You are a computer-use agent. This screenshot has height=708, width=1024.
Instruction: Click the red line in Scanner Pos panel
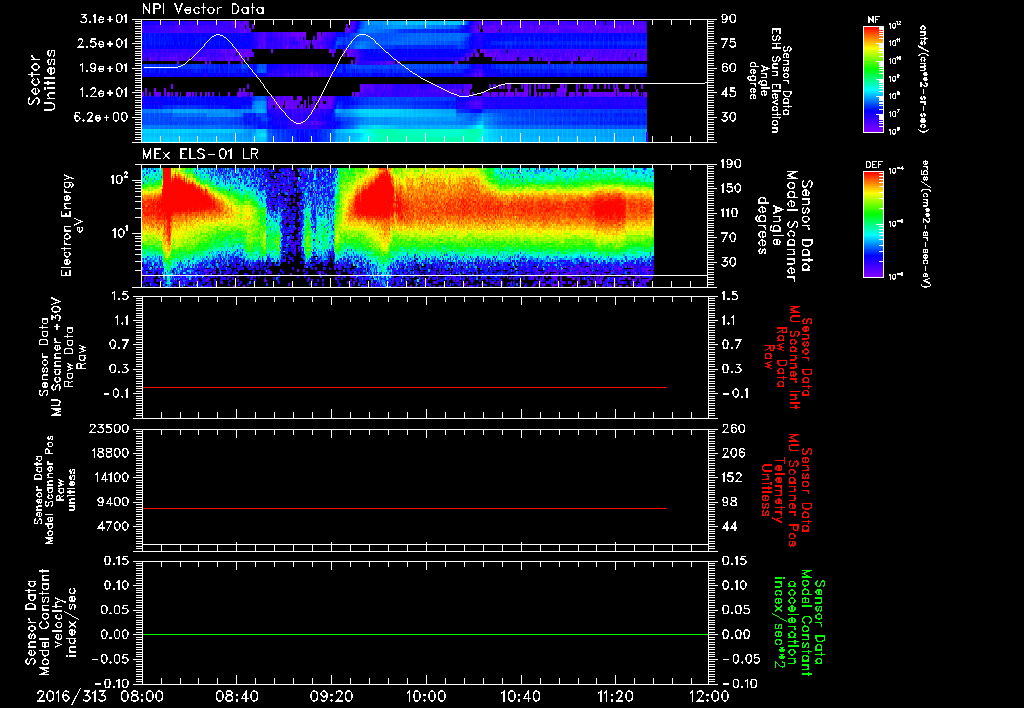tap(404, 508)
